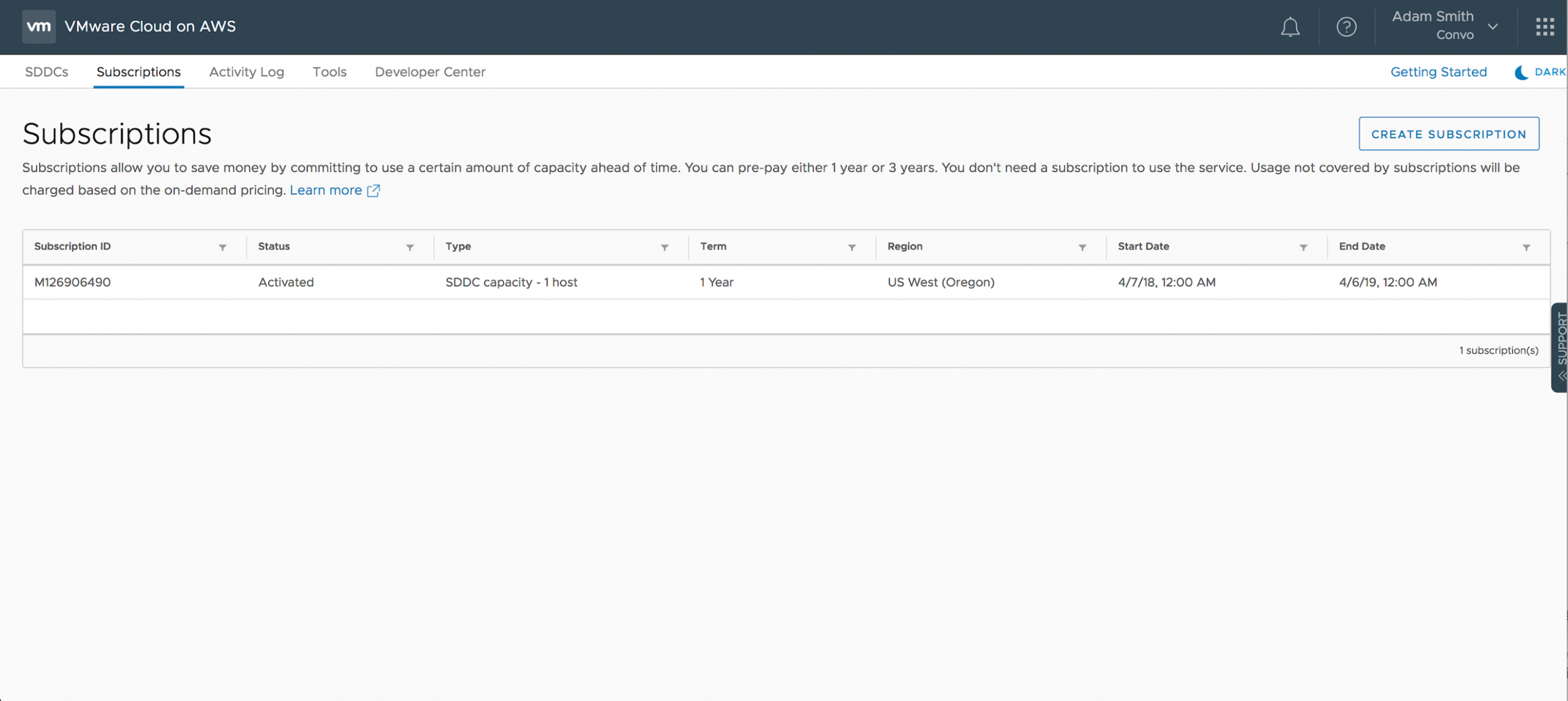Open the help question mark icon
Screen dimensions: 1568x701
pyautogui.click(x=1346, y=27)
